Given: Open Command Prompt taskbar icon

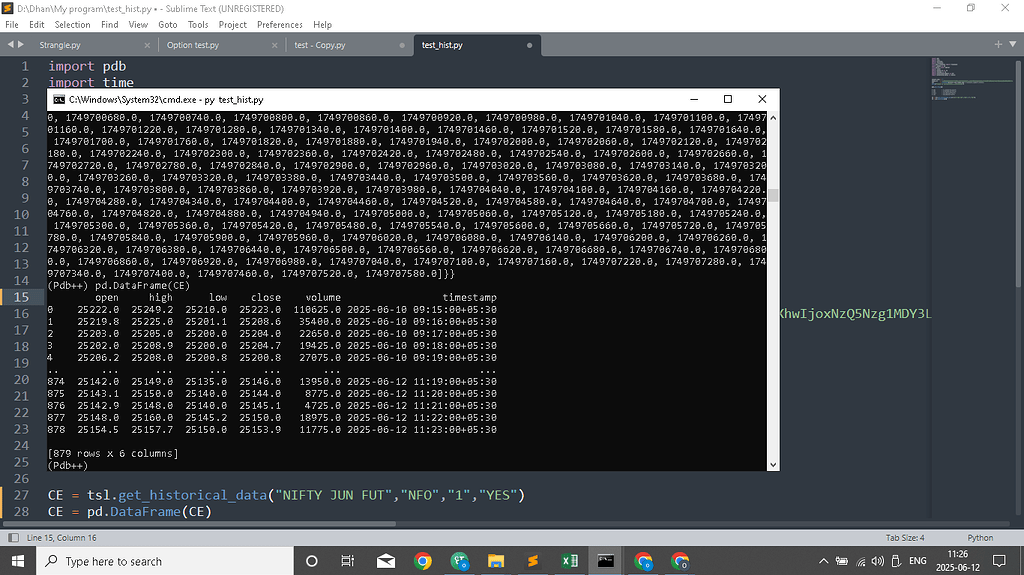Looking at the screenshot, I should click(606, 561).
